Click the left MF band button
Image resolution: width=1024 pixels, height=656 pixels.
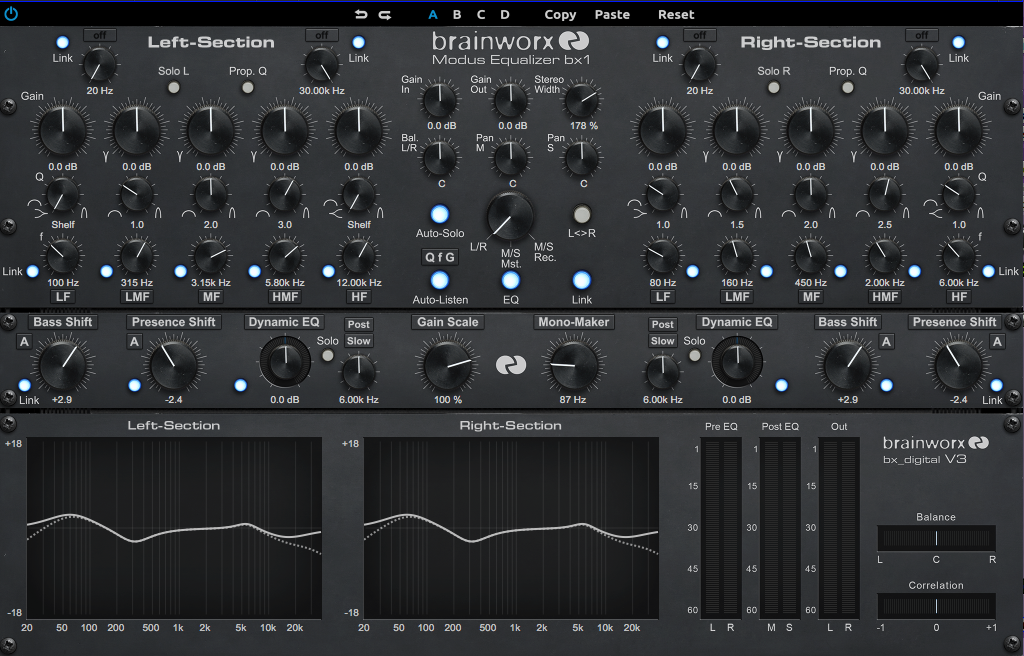211,297
